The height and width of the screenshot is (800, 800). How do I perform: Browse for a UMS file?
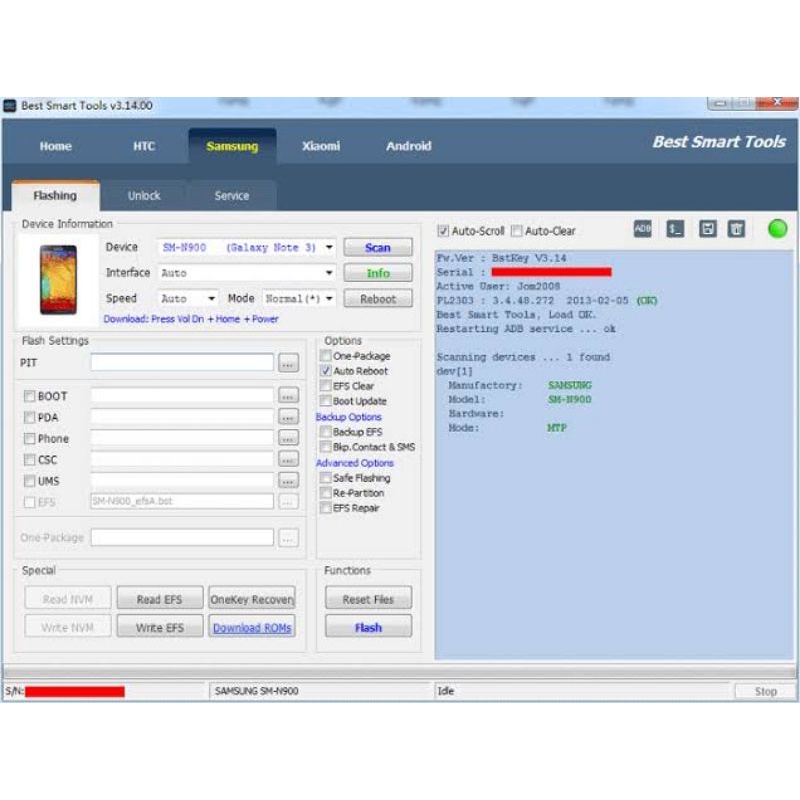coord(288,480)
